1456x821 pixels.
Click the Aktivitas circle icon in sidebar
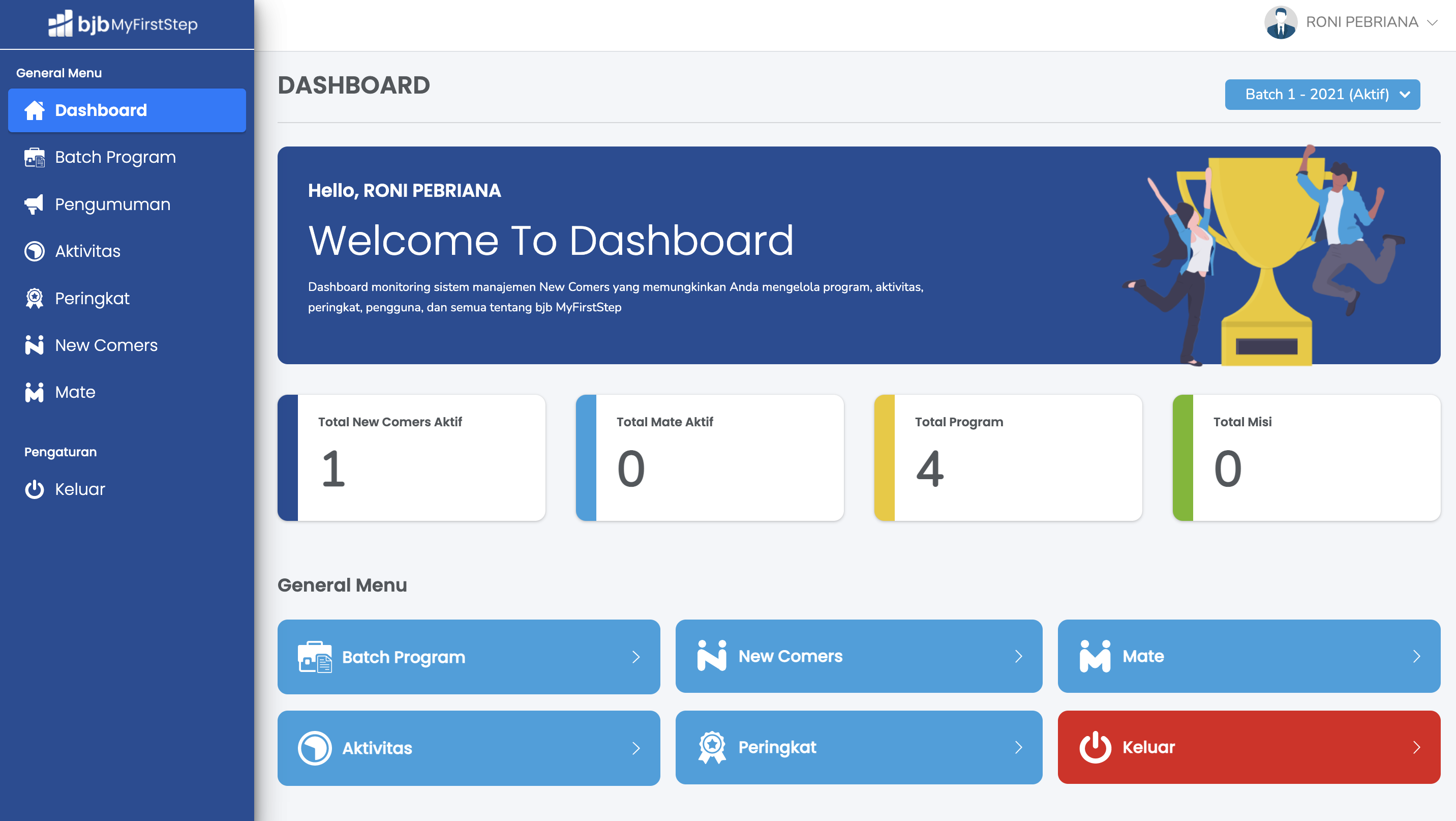[34, 251]
